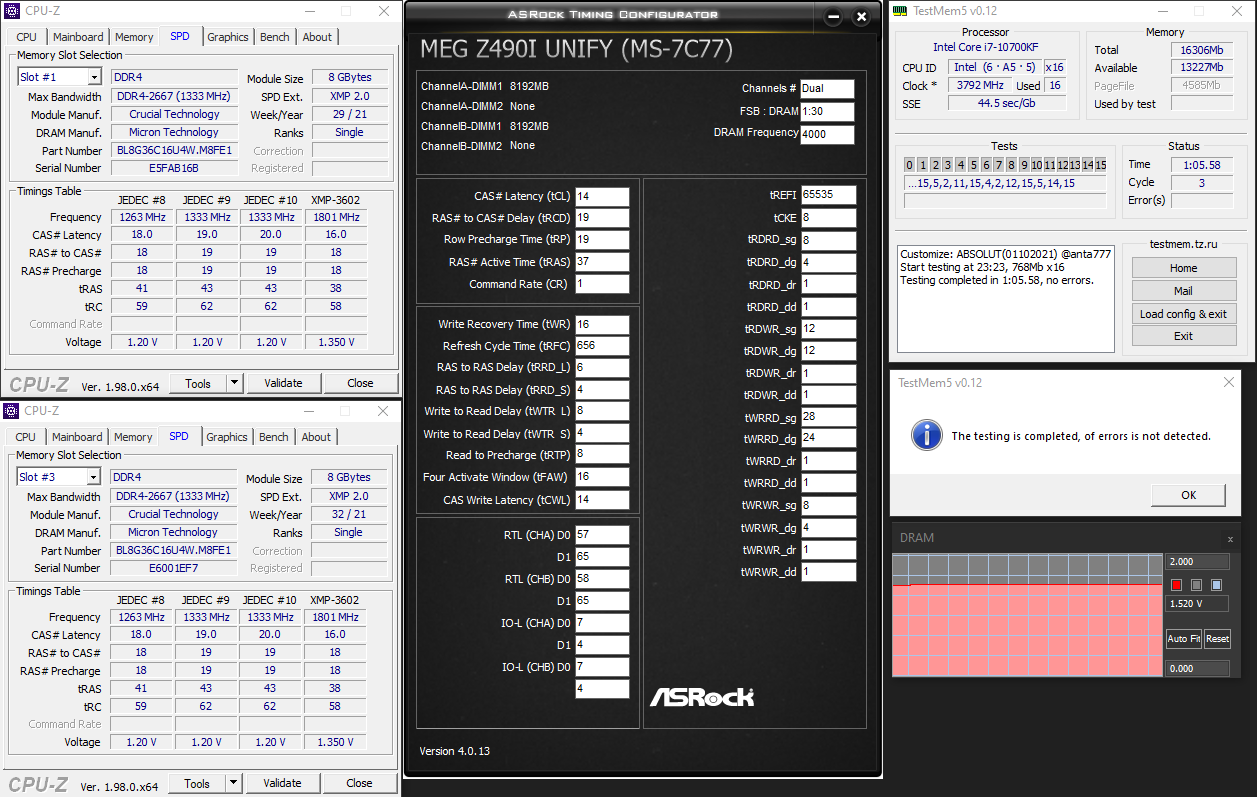Select test box 15 in TestMem5
1257x797 pixels.
(x=1100, y=165)
